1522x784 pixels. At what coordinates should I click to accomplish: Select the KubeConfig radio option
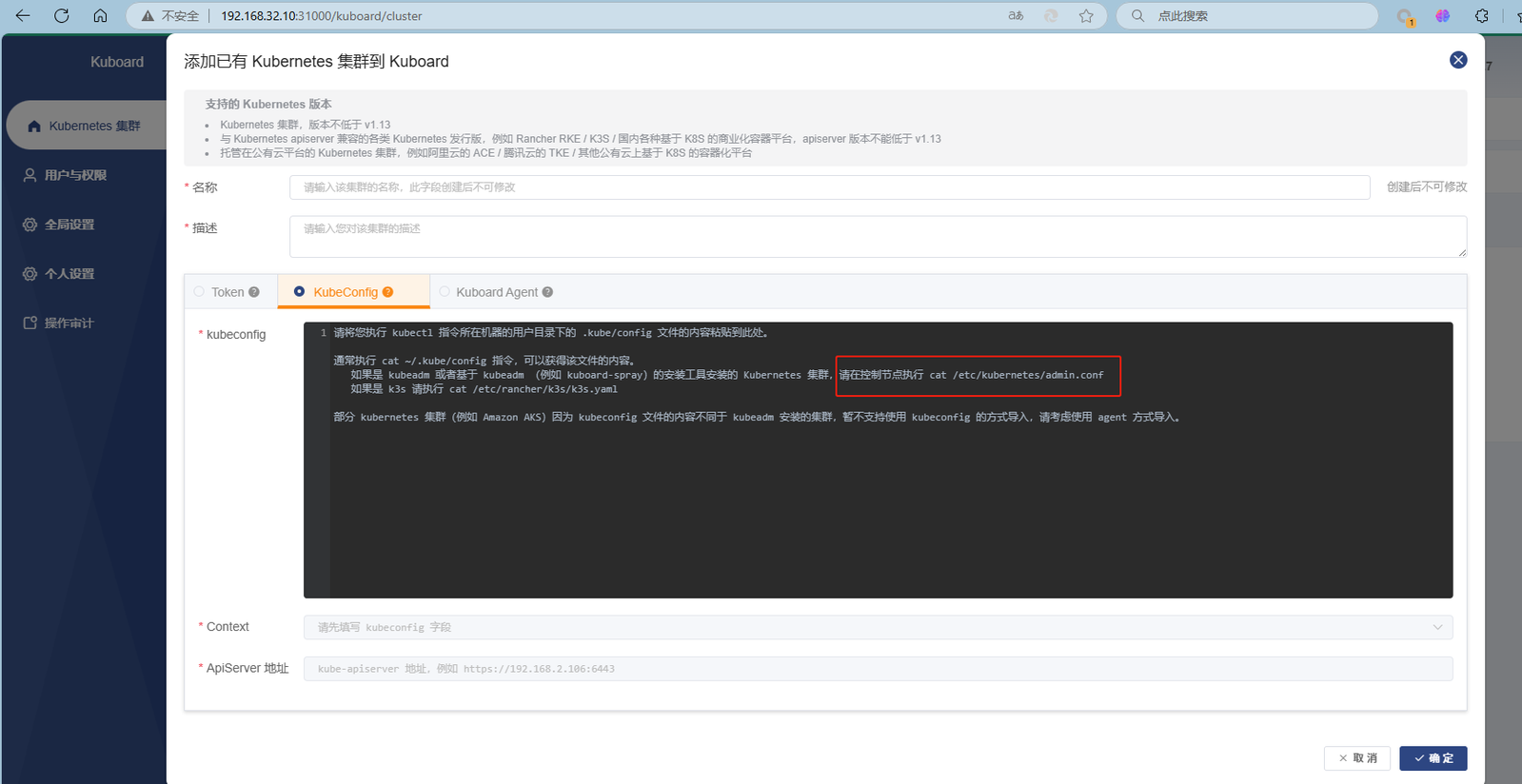point(300,292)
